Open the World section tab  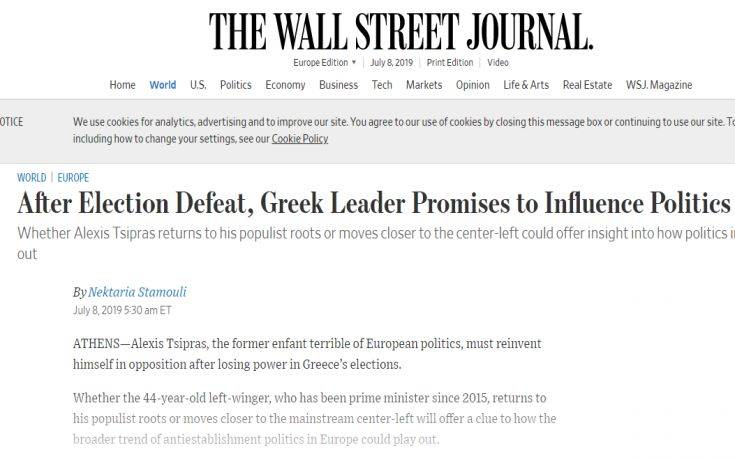tap(162, 85)
